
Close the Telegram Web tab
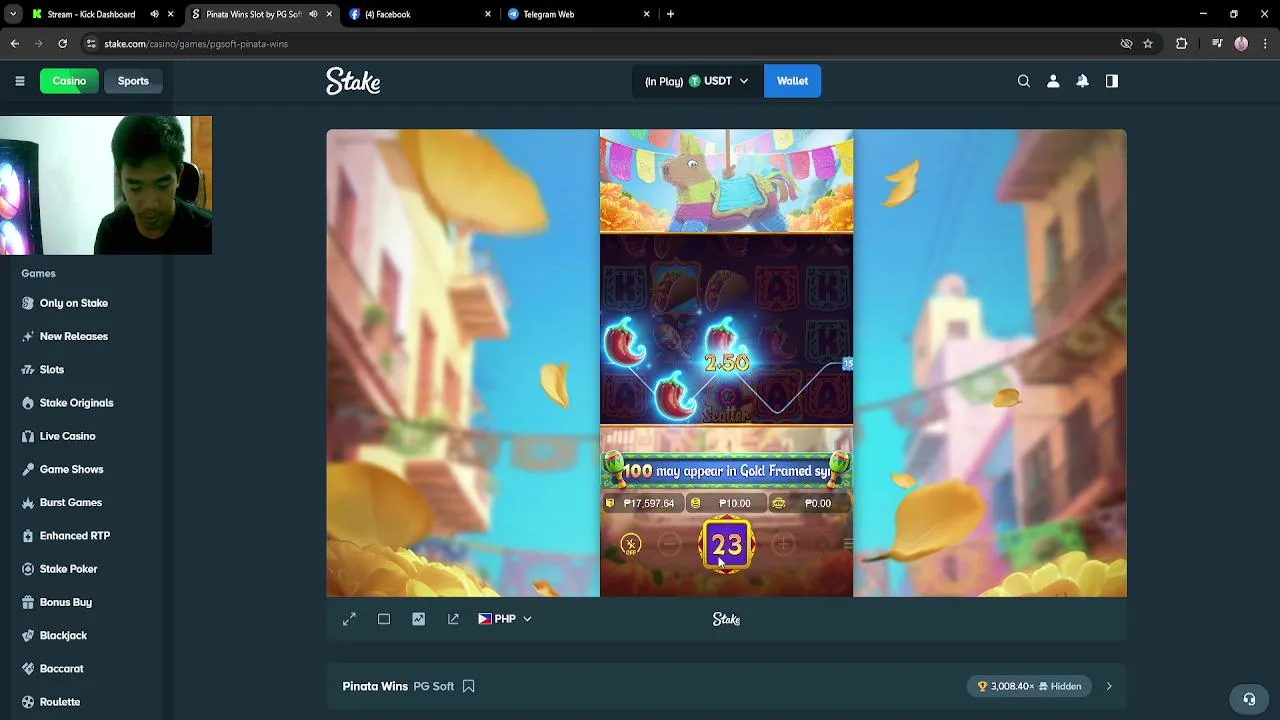pos(646,14)
